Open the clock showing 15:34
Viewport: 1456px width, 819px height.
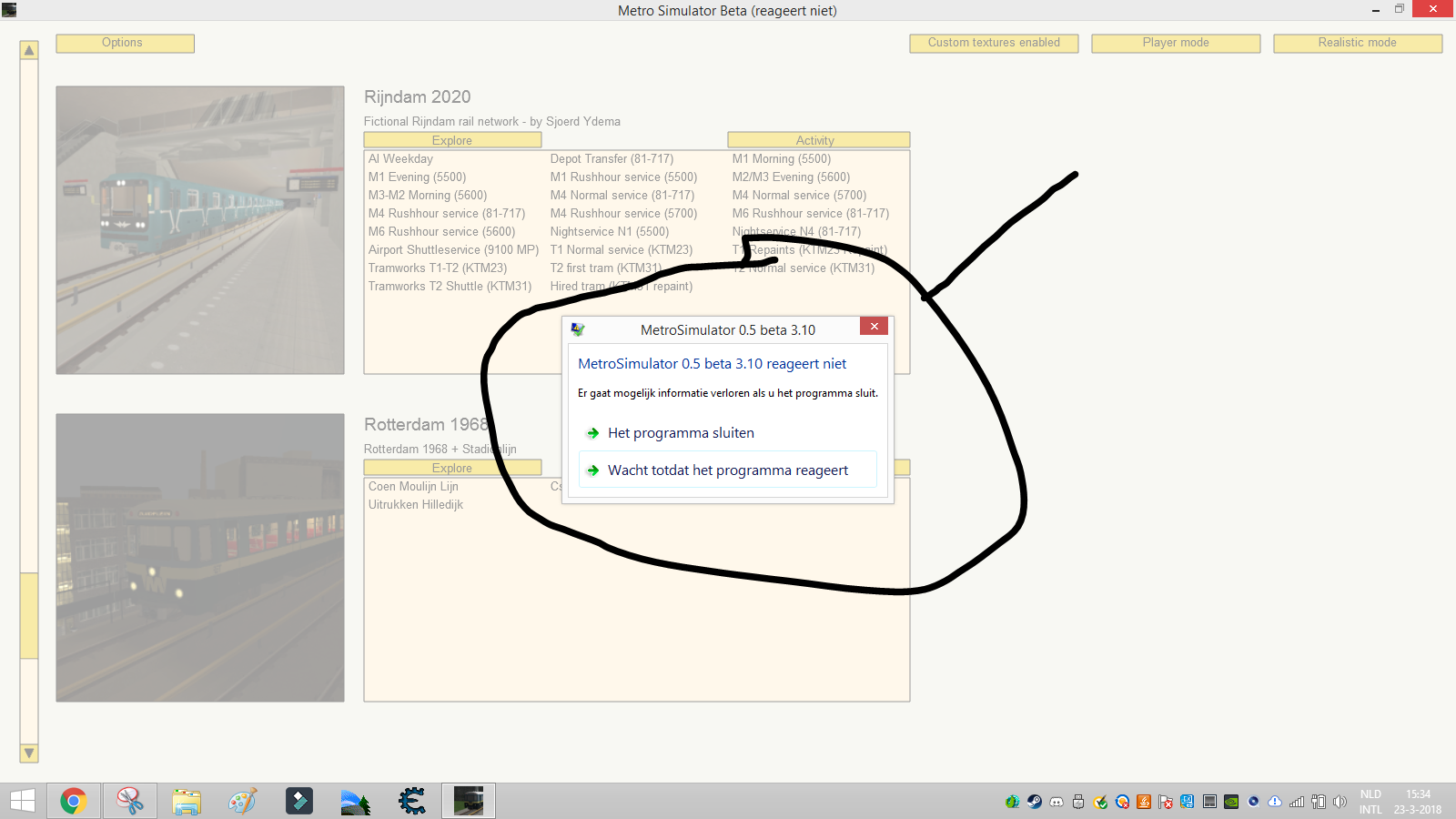coord(1418,802)
